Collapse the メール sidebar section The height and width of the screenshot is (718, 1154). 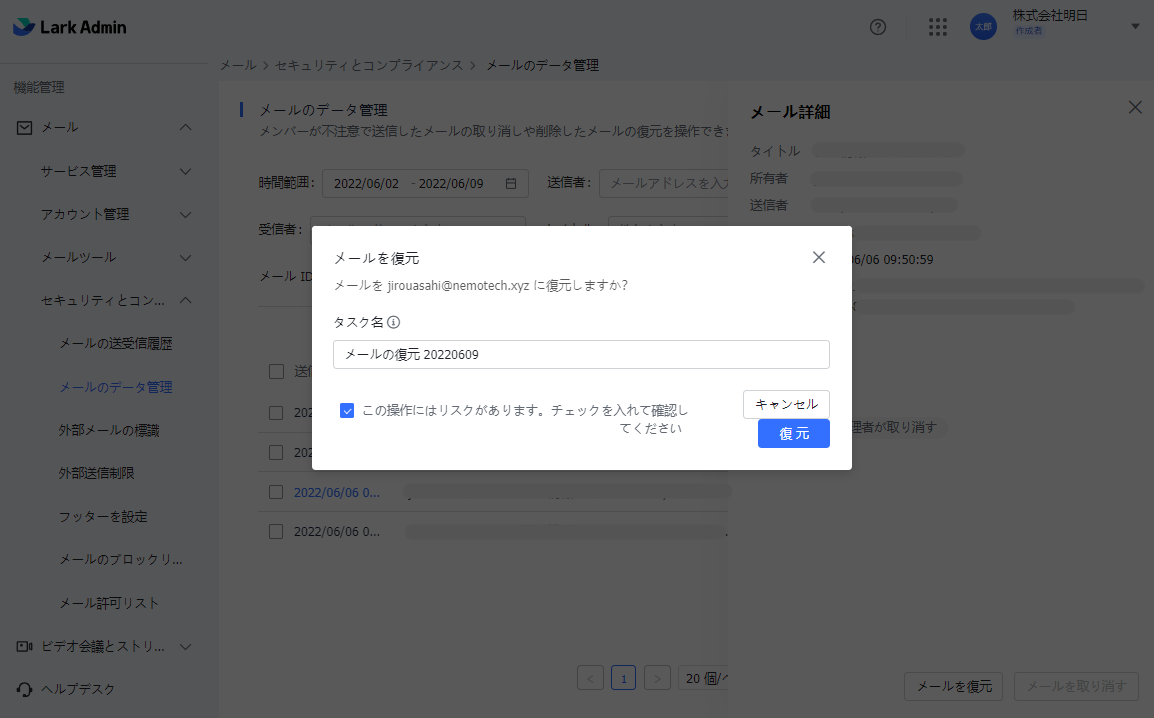tap(185, 127)
